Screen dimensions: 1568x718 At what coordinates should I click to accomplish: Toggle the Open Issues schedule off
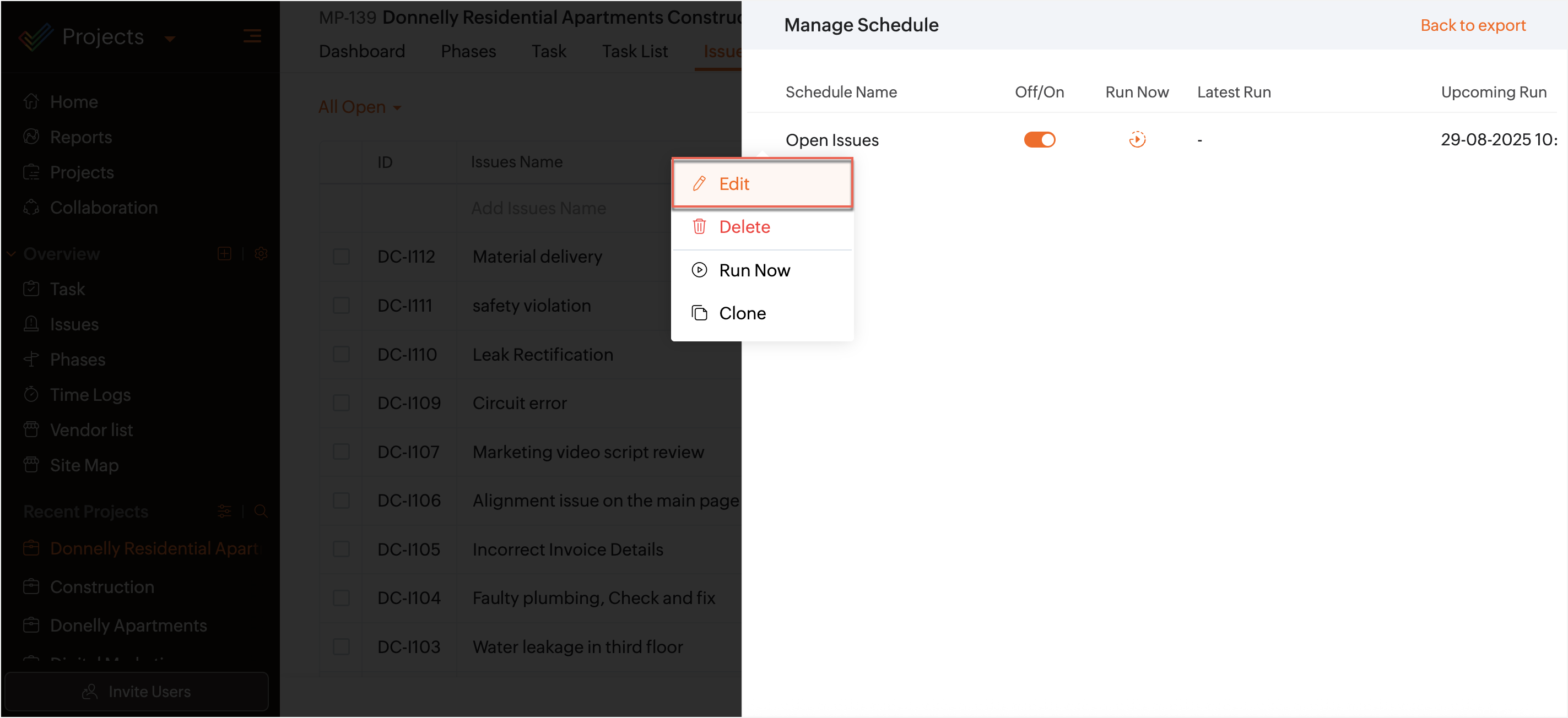1039,140
